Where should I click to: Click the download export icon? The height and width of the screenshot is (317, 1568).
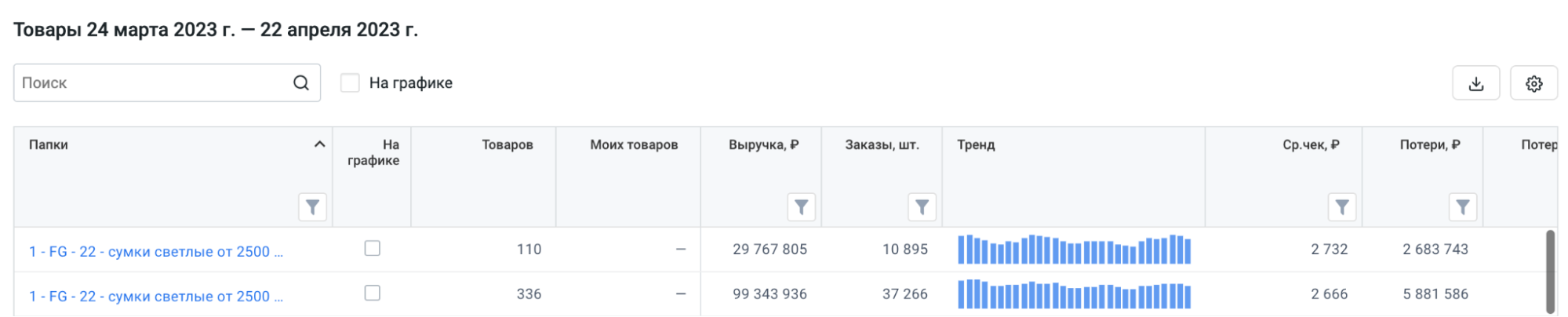pos(1475,83)
